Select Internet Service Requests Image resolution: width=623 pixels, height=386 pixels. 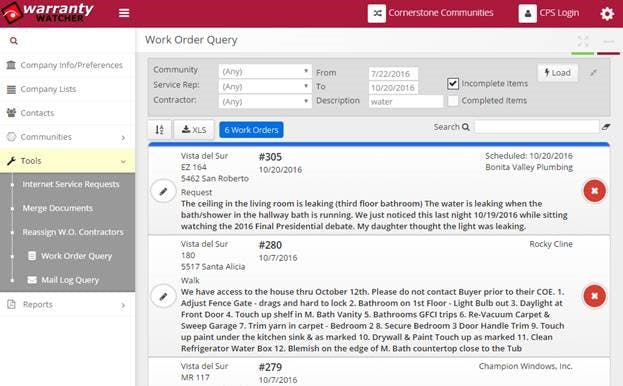pos(71,184)
